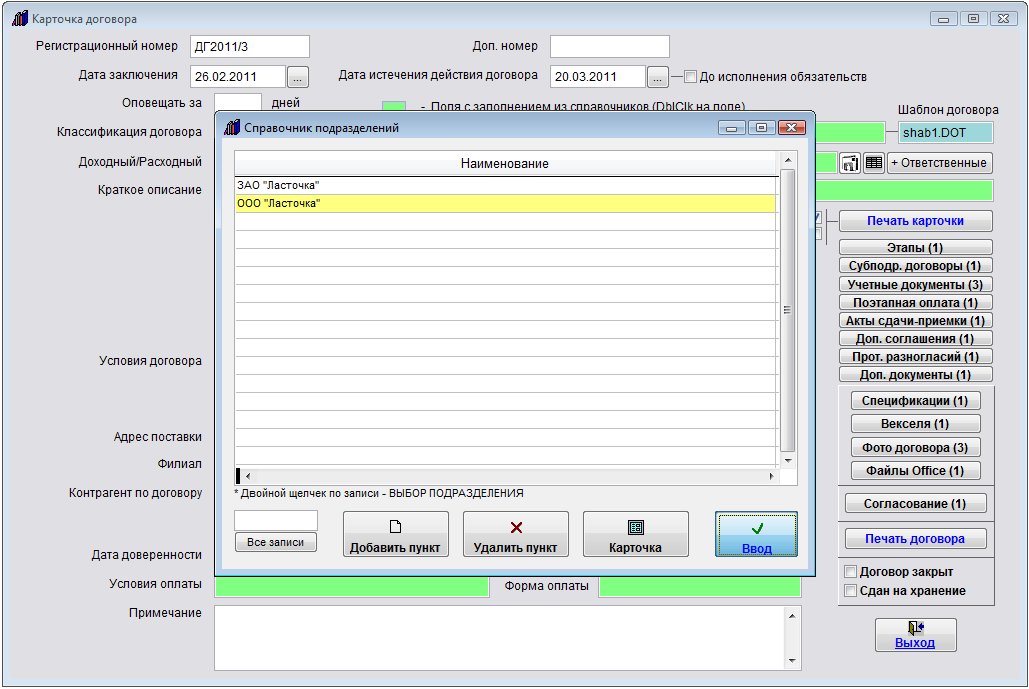Viewport: 1029px width, 689px height.
Task: Open Акты сдачи-приемки (1)
Action: (915, 321)
